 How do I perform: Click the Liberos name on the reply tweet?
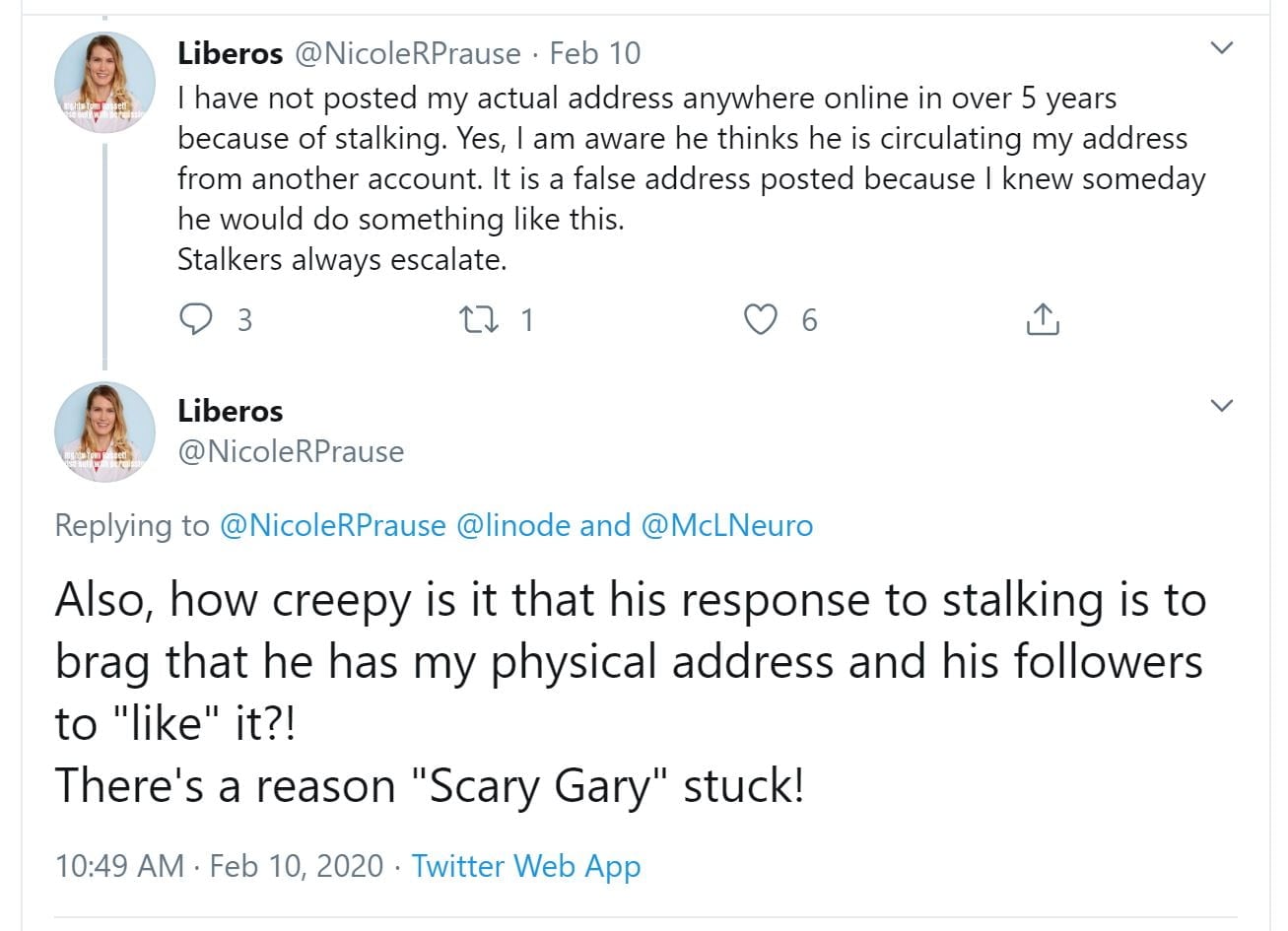[230, 411]
